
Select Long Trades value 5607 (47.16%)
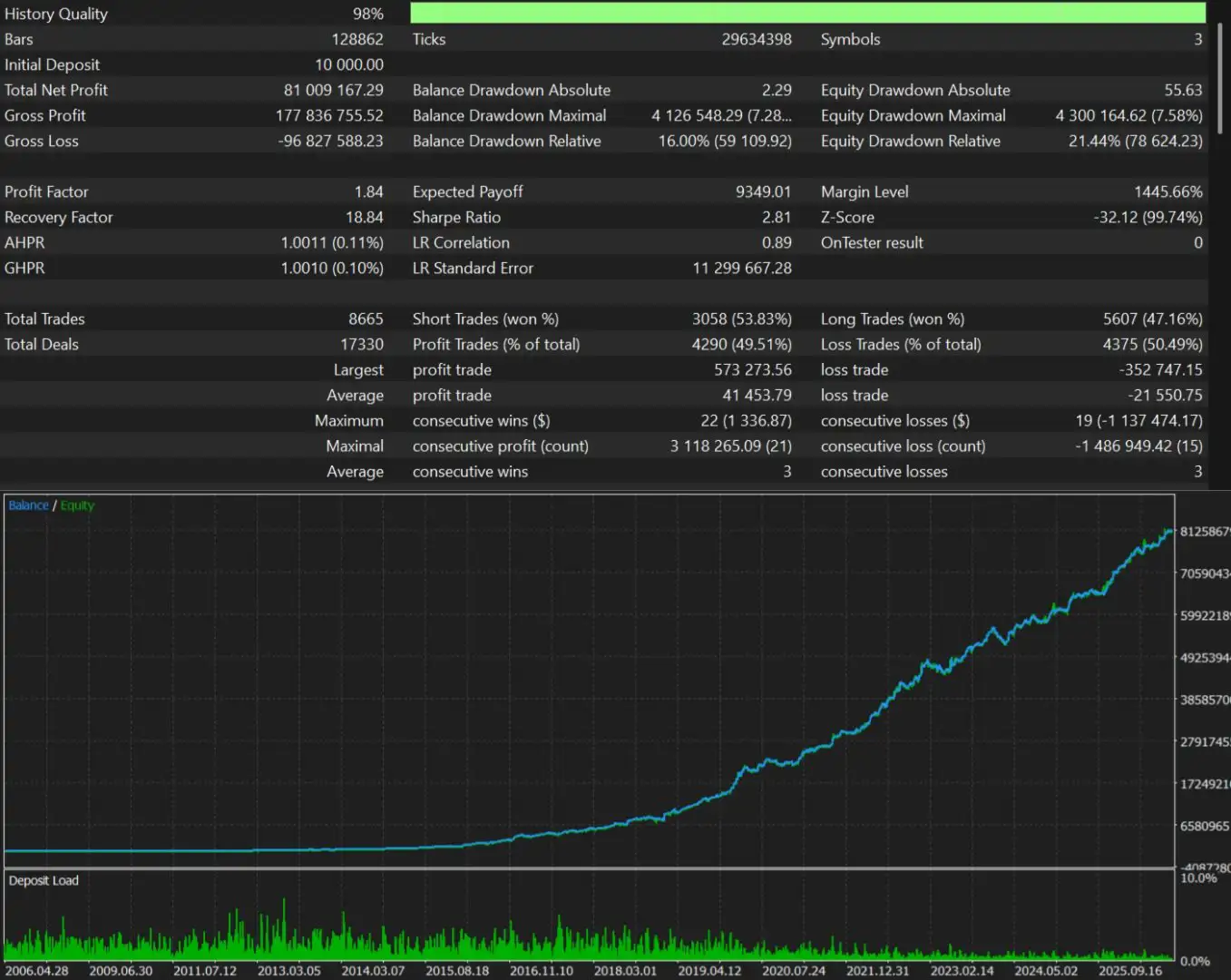[1153, 318]
